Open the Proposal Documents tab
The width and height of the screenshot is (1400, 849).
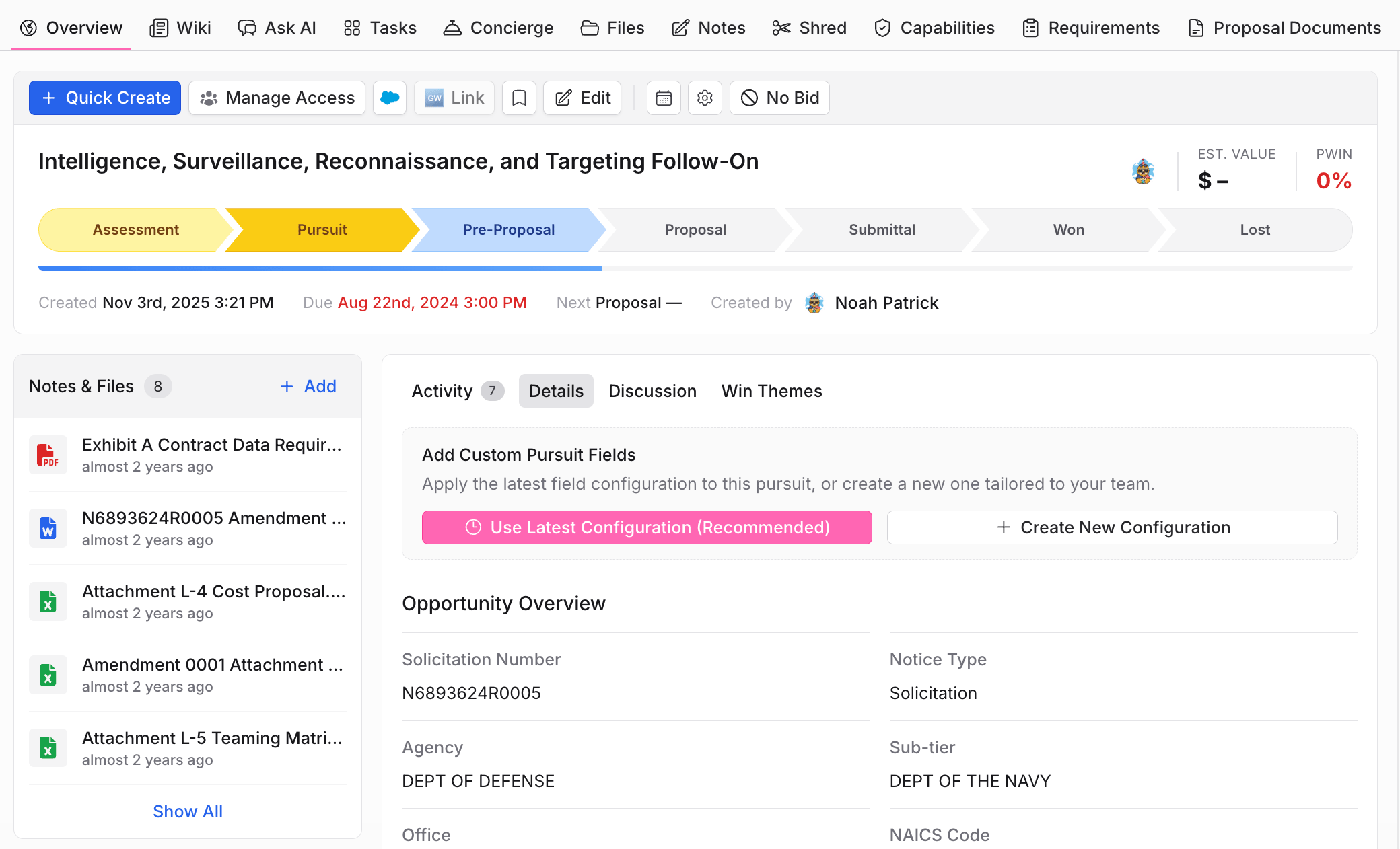(x=1284, y=28)
